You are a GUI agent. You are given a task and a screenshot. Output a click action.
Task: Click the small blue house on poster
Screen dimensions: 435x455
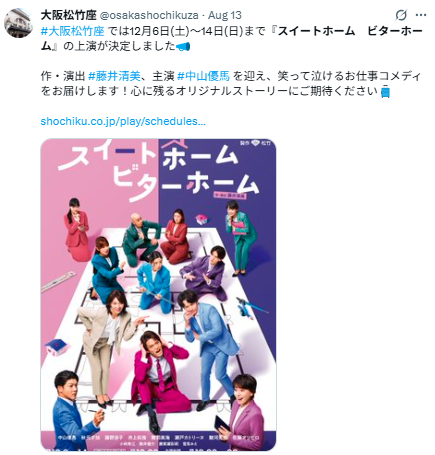pyautogui.click(x=57, y=346)
